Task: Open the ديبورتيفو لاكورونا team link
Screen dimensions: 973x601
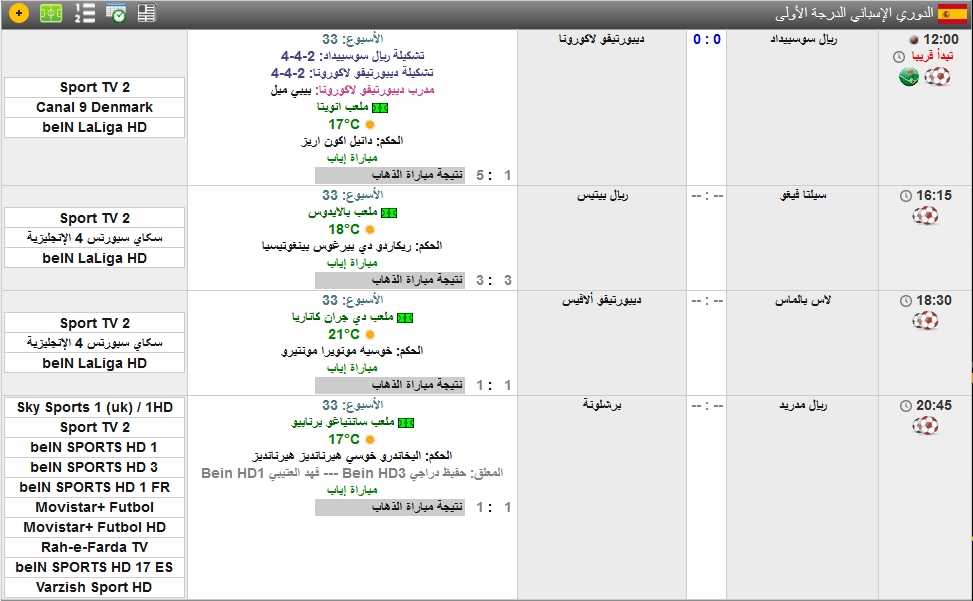Action: pyautogui.click(x=601, y=39)
